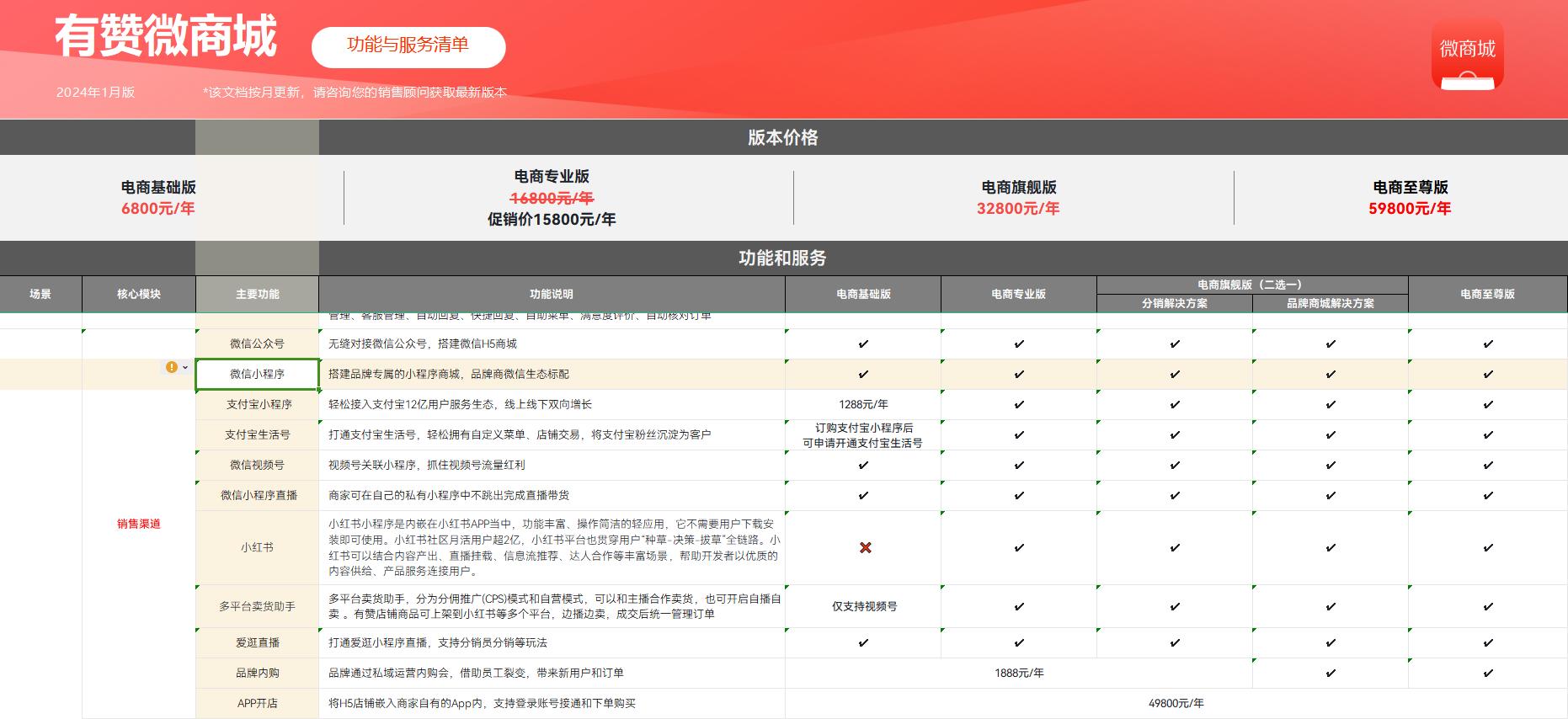Click 微信公众号 checkmark under 电商基础版
This screenshot has width=1568, height=719.
tap(863, 344)
